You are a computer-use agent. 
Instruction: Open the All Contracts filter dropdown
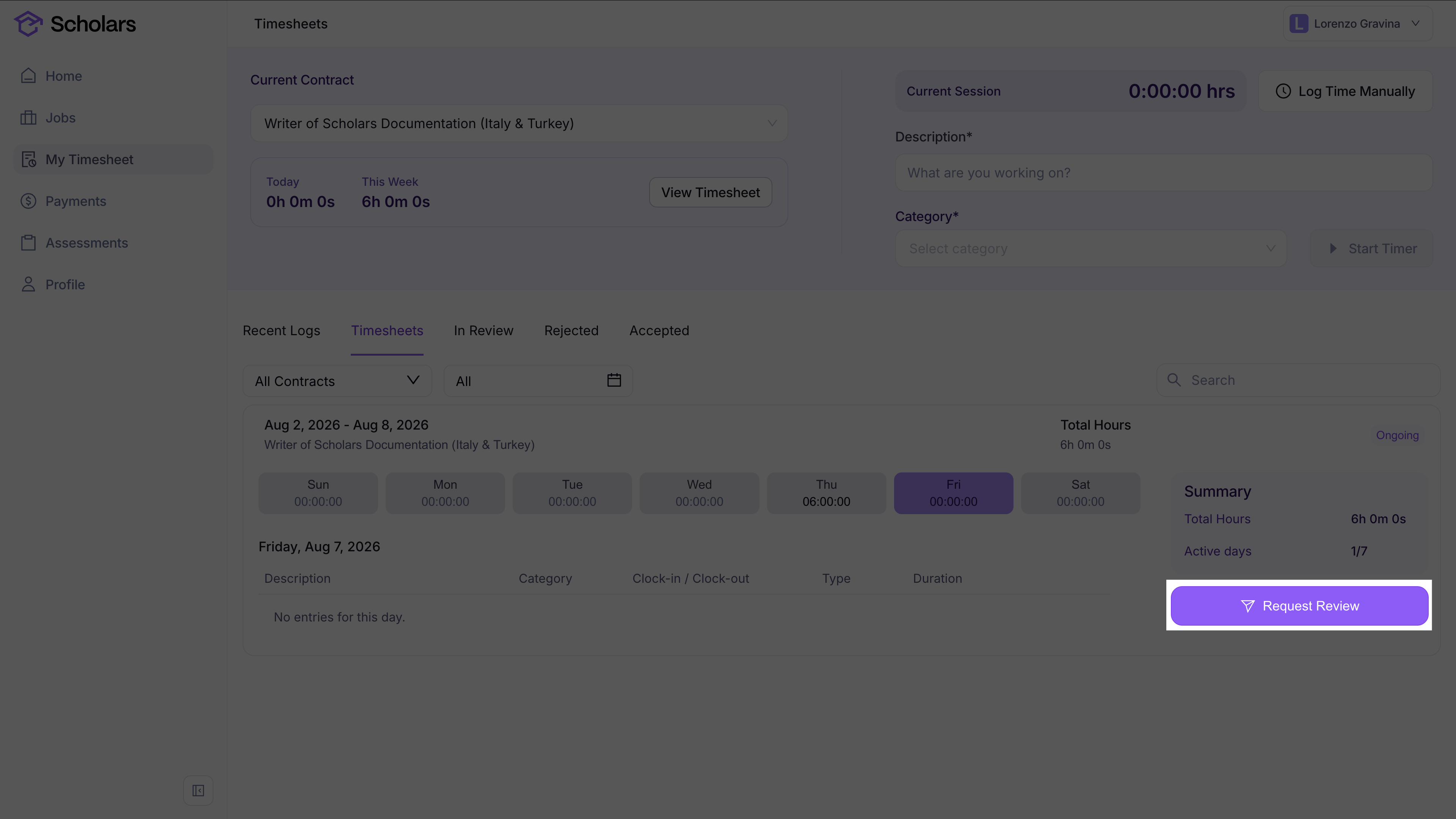[x=337, y=381]
